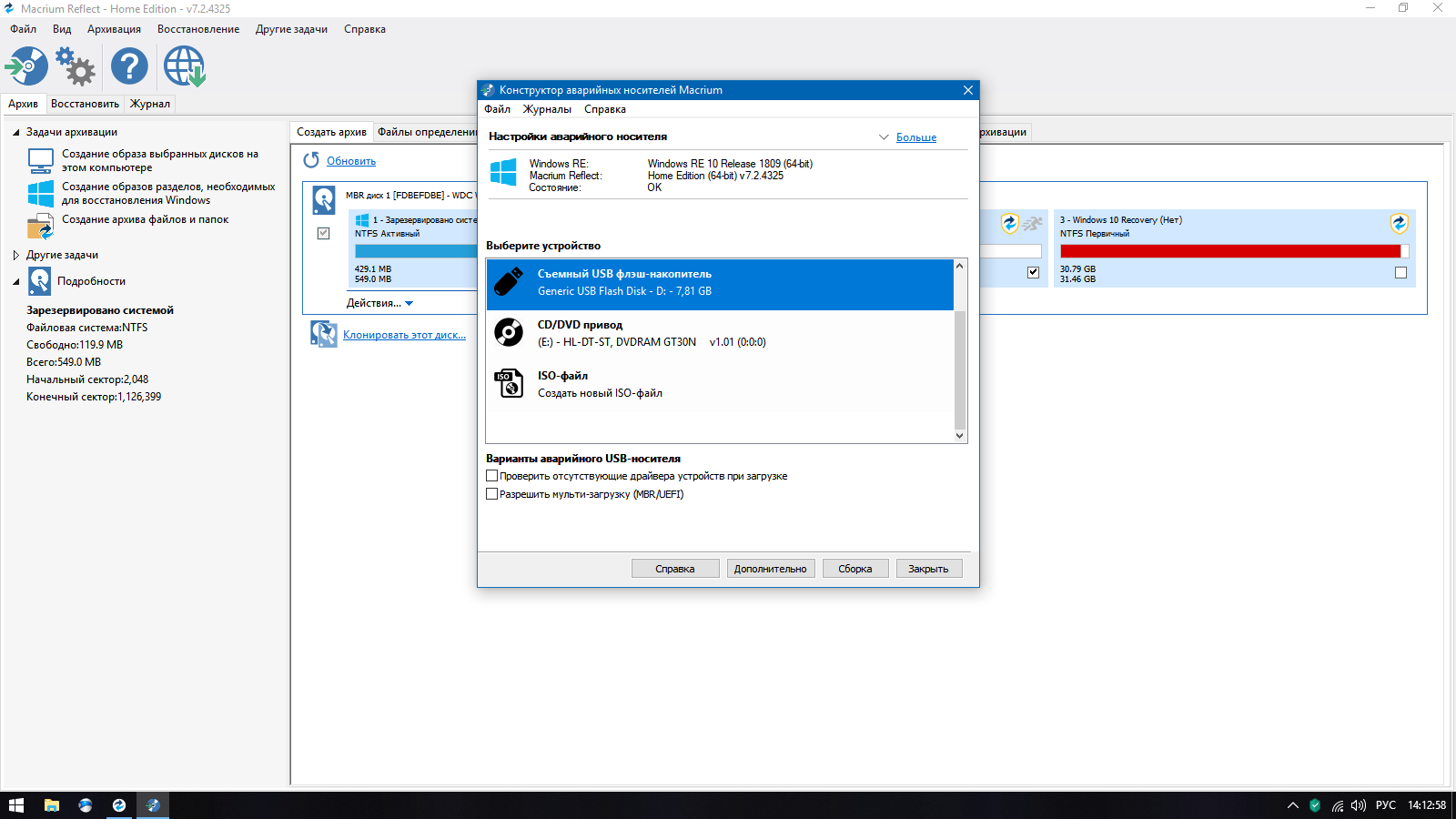This screenshot has height=819, width=1456.
Task: Click the monitor icon for disk image creation
Action: [41, 161]
